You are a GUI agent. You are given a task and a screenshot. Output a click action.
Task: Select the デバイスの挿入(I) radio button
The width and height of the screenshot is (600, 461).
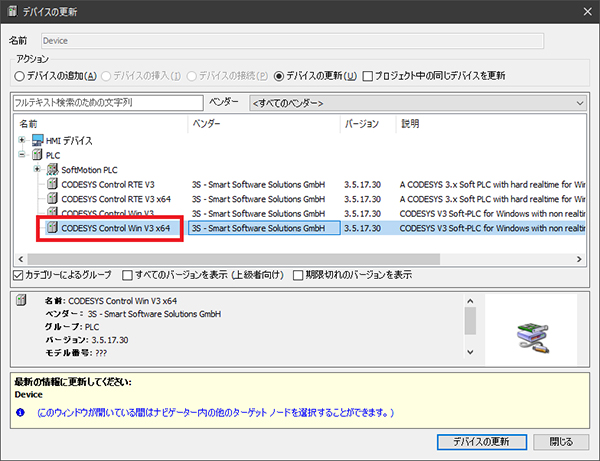click(x=106, y=76)
